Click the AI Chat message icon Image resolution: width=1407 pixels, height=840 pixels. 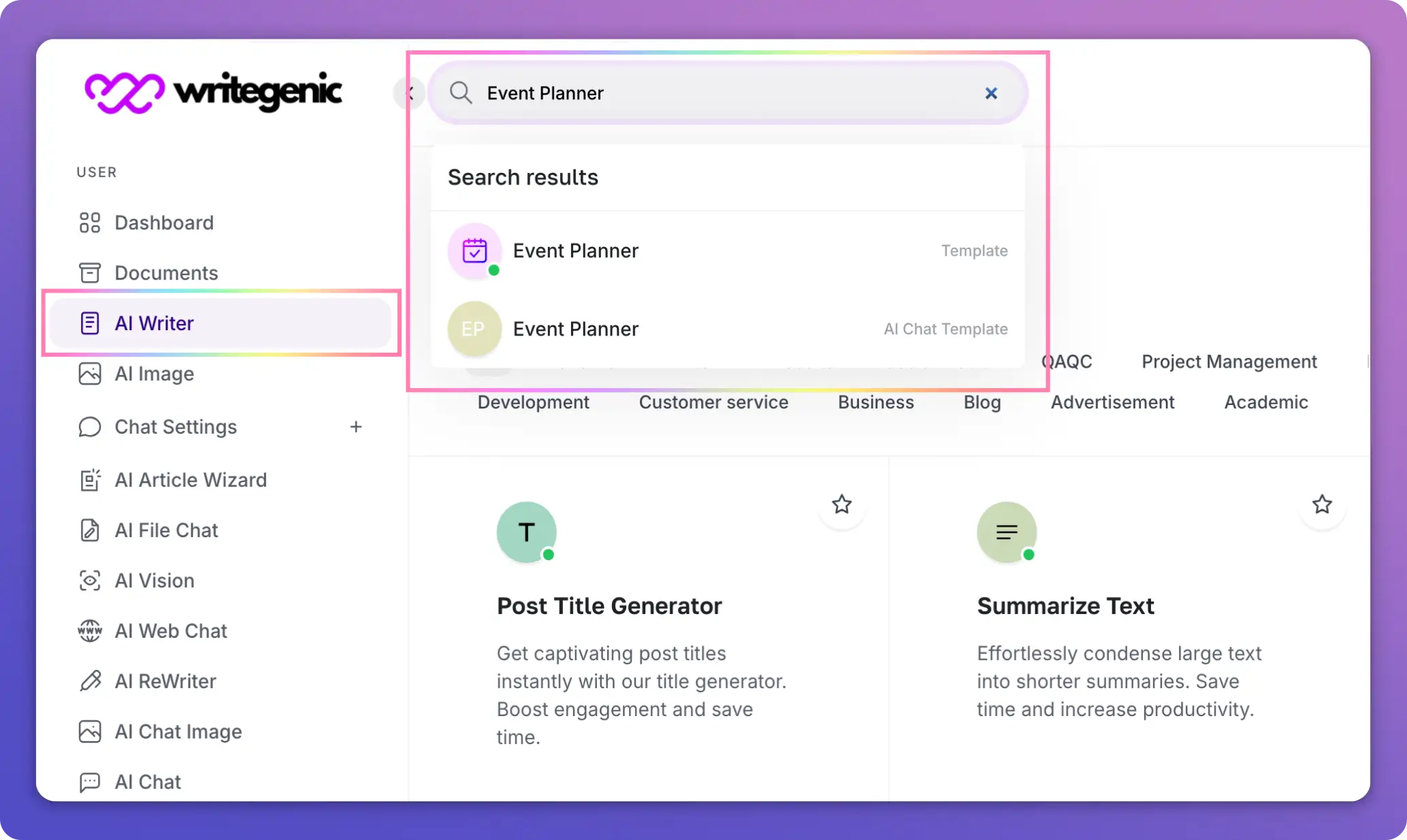point(90,782)
